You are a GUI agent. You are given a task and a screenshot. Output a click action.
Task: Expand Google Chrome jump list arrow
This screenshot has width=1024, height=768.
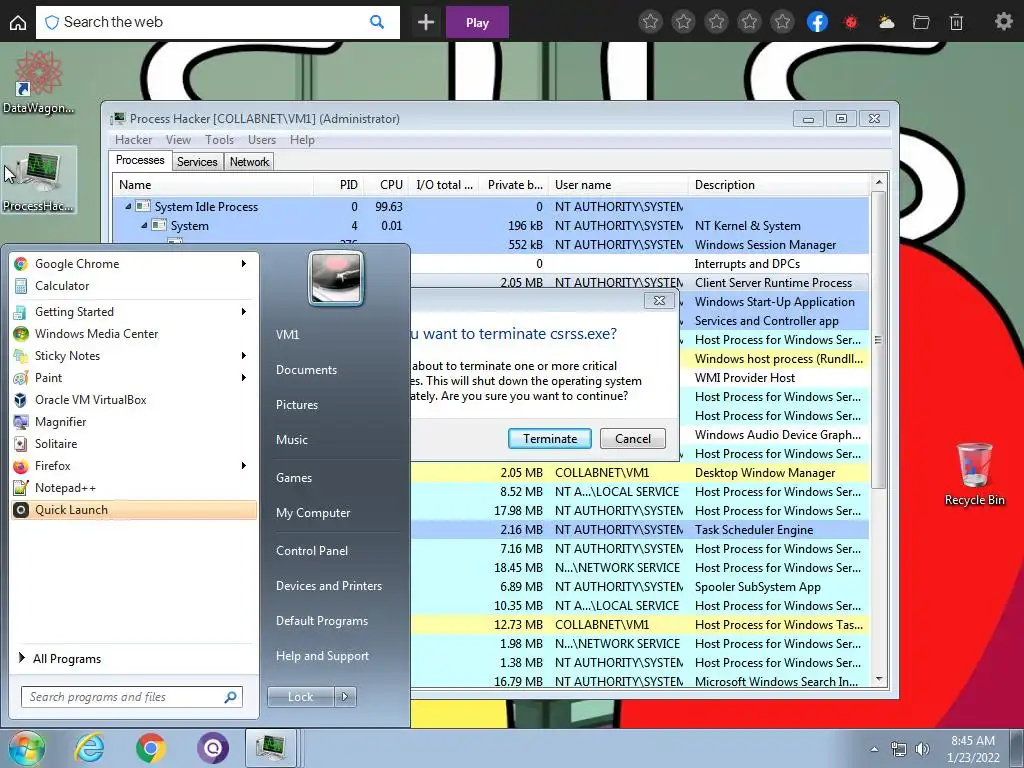[x=244, y=264]
